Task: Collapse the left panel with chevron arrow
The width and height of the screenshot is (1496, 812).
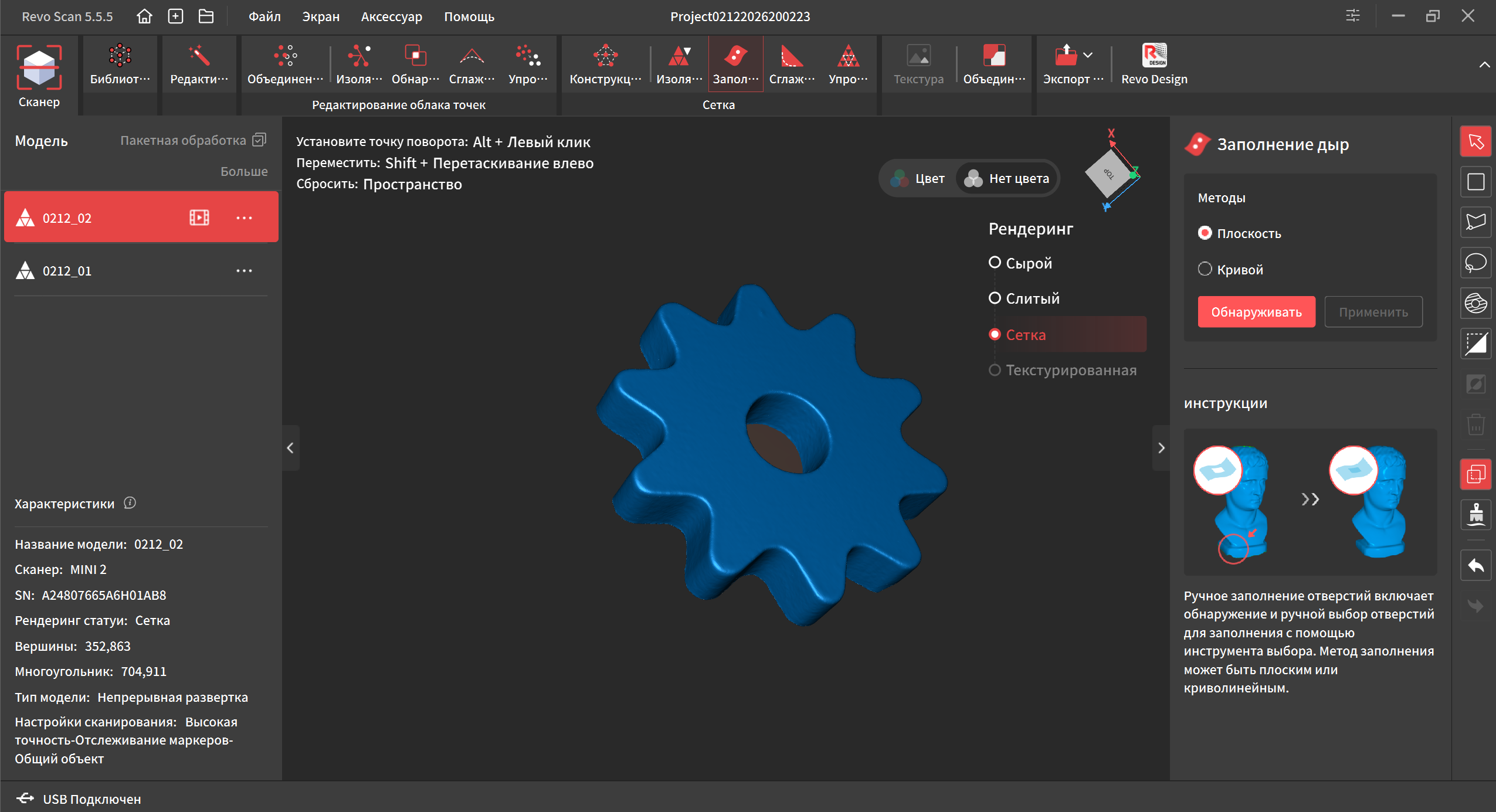Action: tap(290, 448)
